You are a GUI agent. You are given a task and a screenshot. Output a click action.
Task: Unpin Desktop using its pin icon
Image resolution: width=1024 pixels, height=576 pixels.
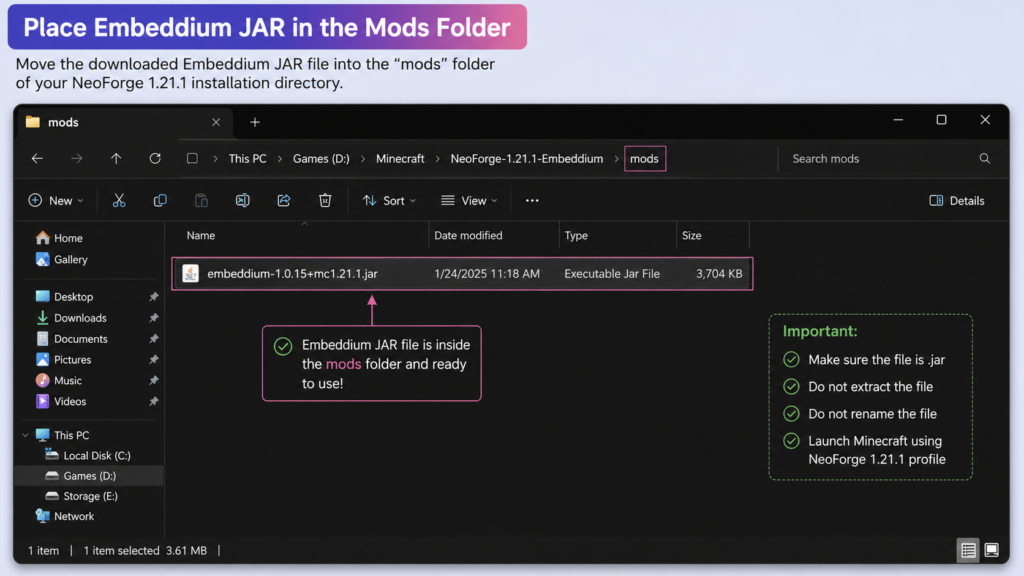tap(153, 297)
